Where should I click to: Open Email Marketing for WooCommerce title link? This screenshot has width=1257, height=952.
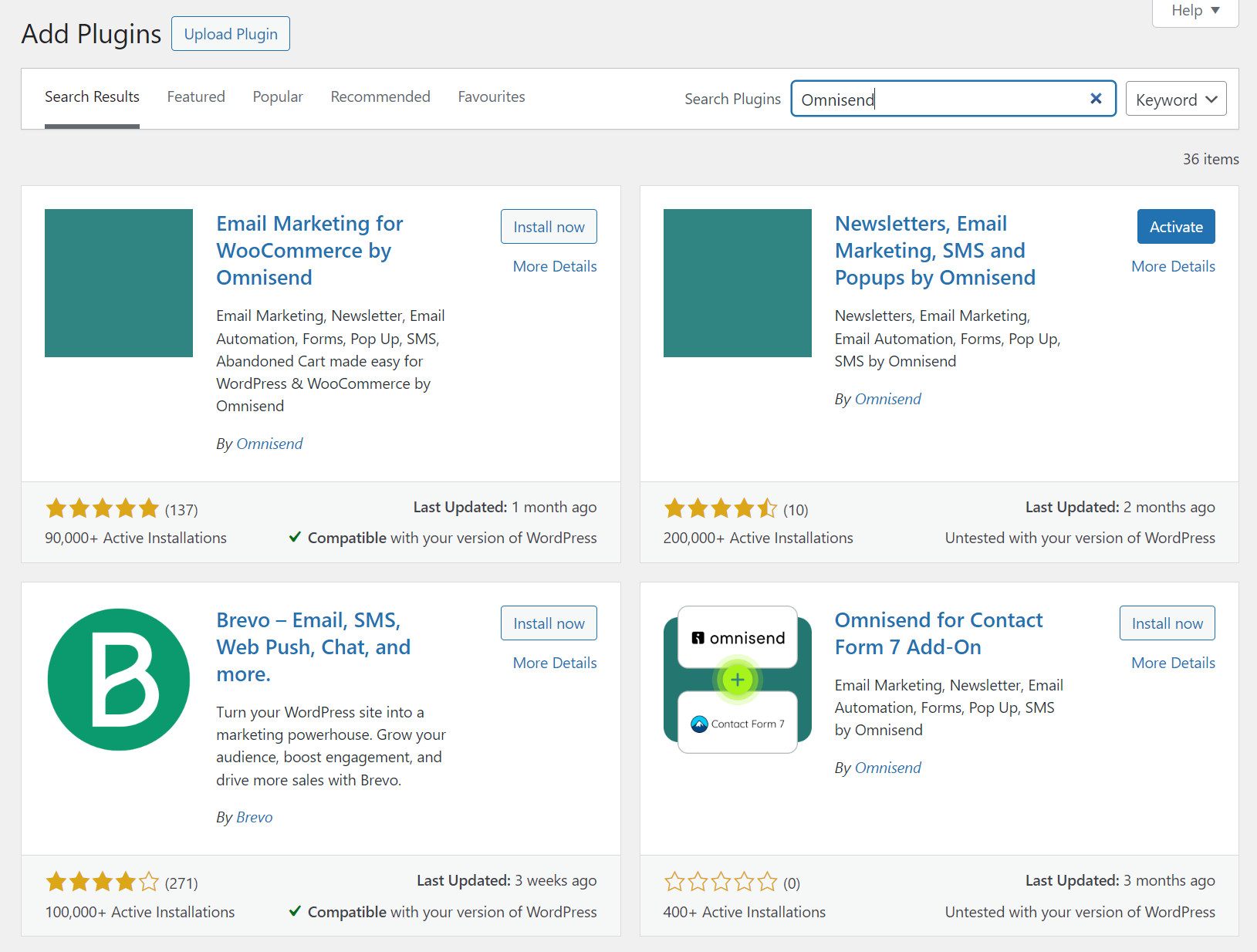coord(309,251)
